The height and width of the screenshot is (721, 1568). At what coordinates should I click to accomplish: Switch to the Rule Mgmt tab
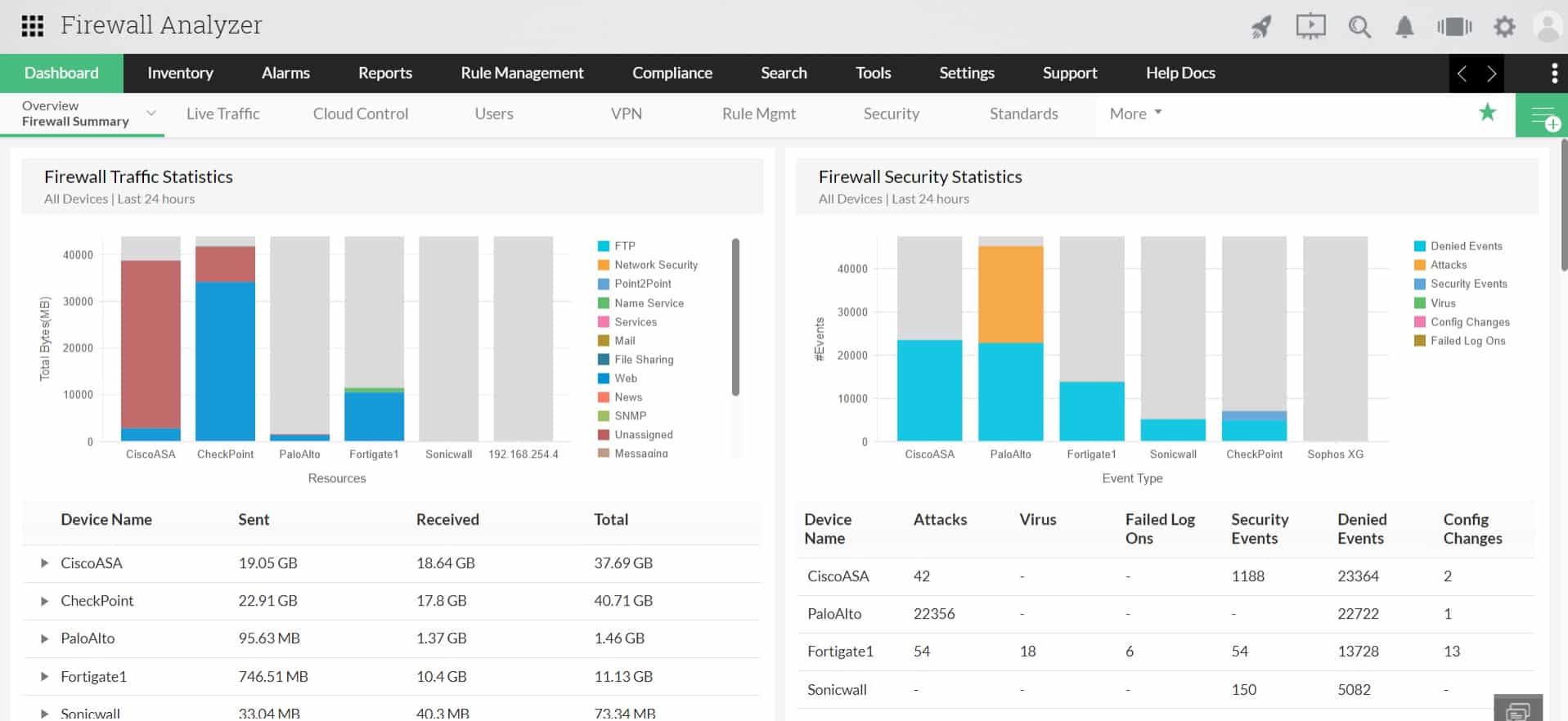759,114
